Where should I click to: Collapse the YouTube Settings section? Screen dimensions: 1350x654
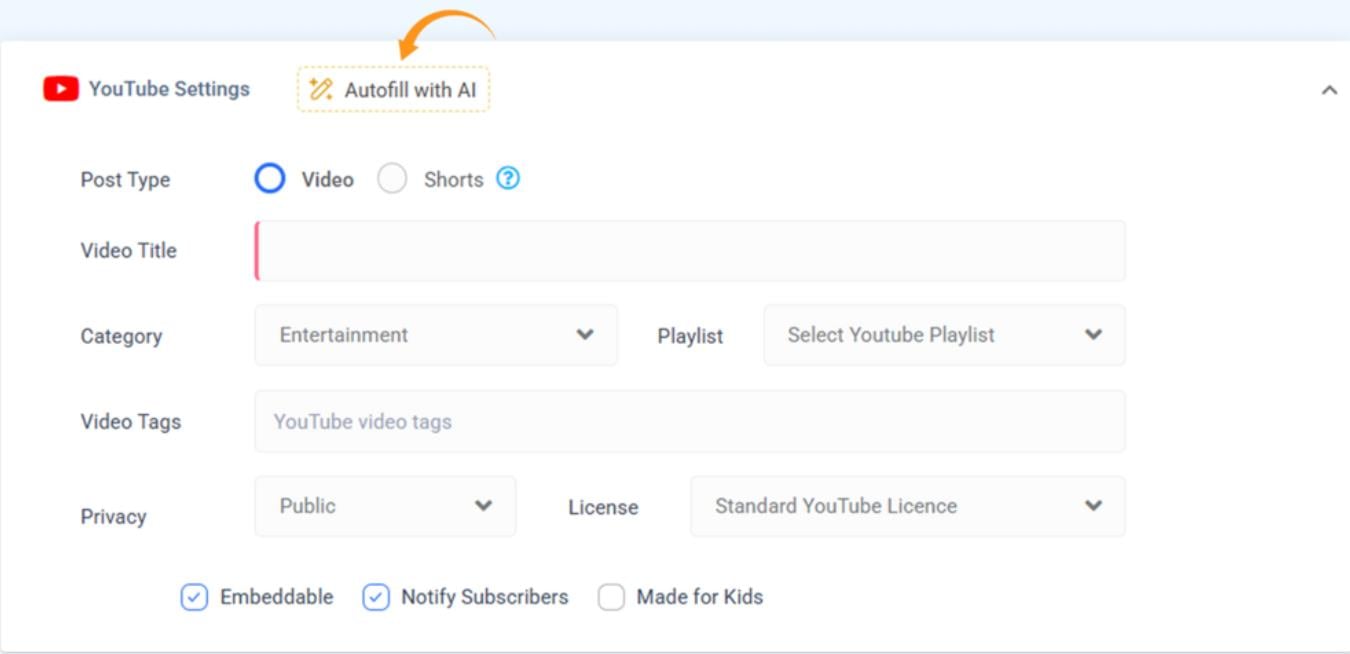[1330, 88]
